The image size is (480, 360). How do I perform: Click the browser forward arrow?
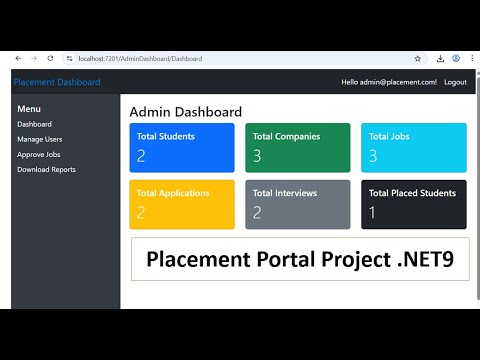[x=34, y=59]
